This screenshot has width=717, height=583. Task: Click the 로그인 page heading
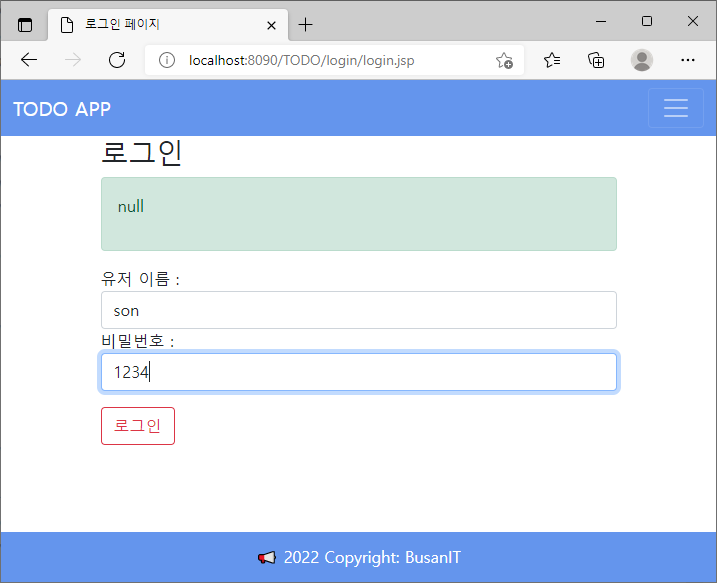[x=141, y=153]
